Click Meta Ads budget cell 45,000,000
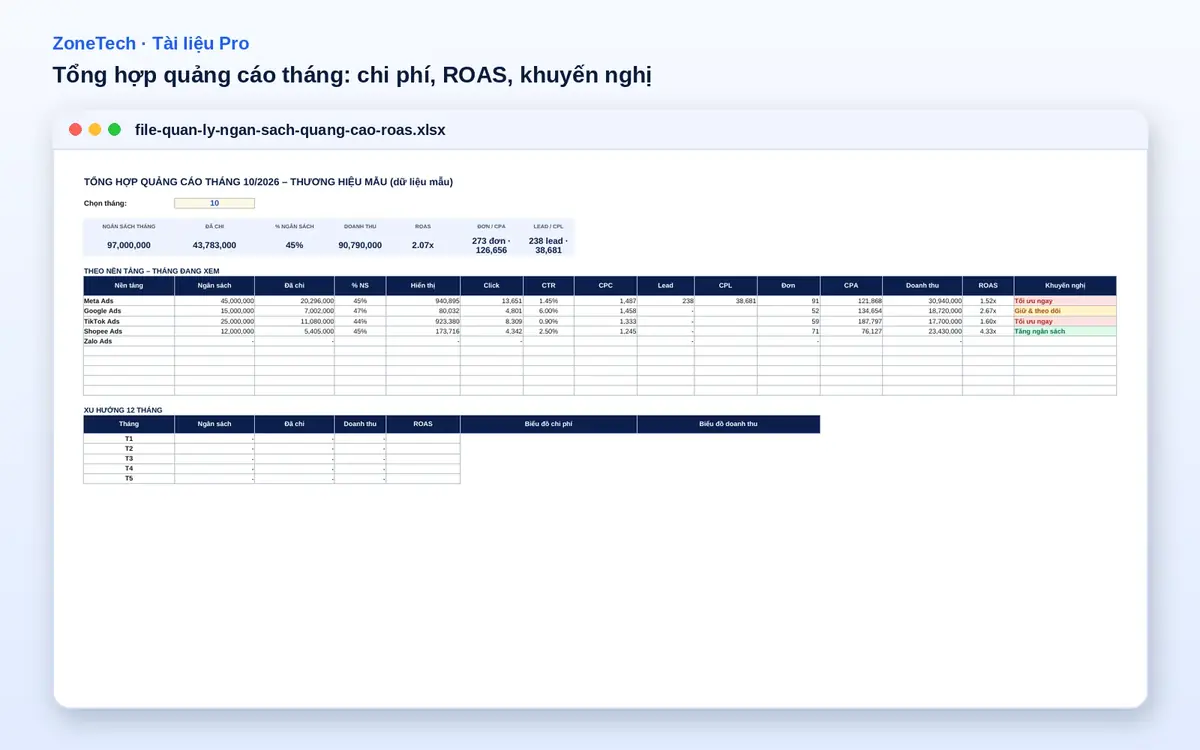The height and width of the screenshot is (750, 1200). pyautogui.click(x=214, y=301)
